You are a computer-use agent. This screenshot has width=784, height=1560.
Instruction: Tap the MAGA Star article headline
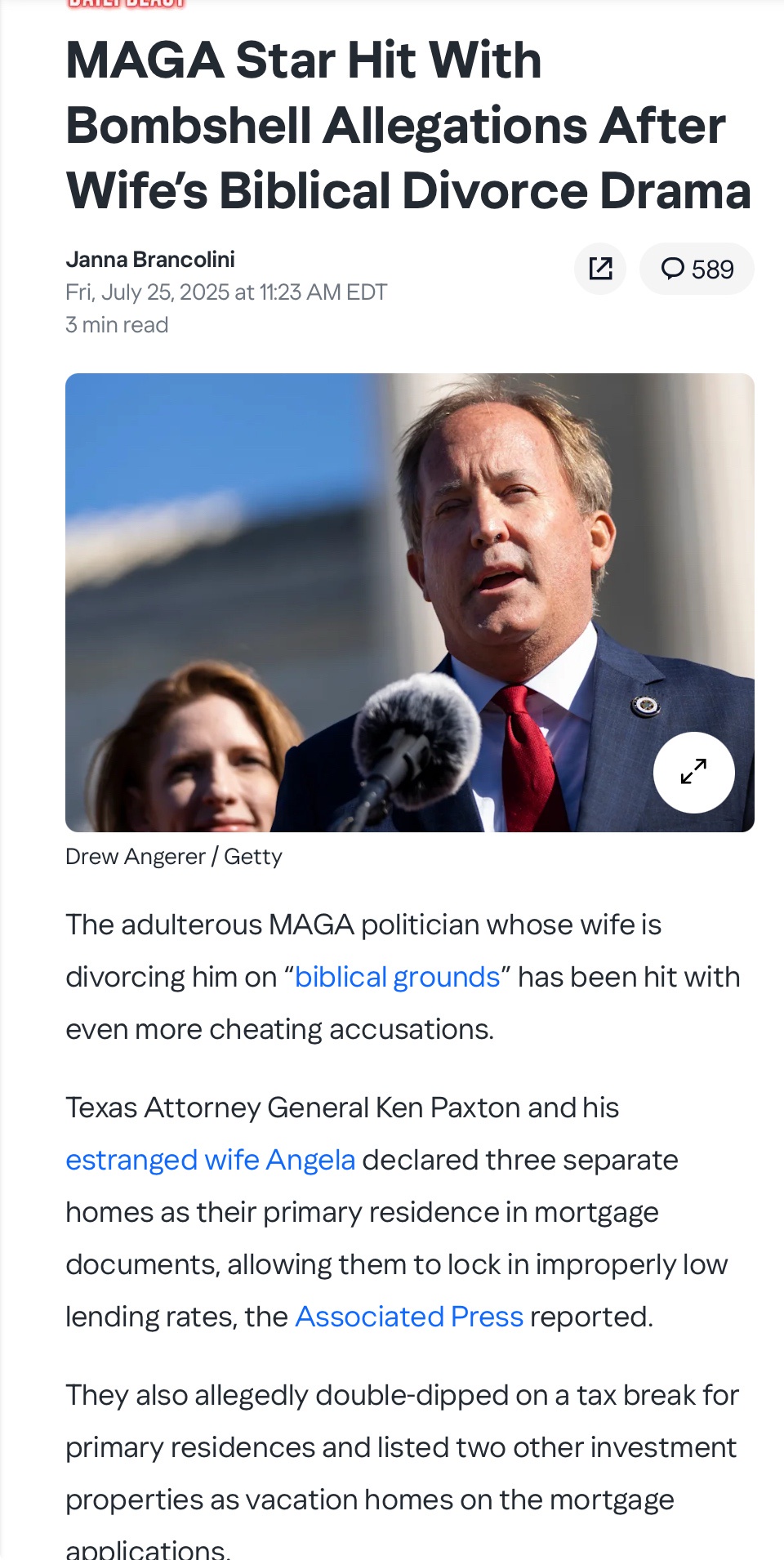pos(408,125)
